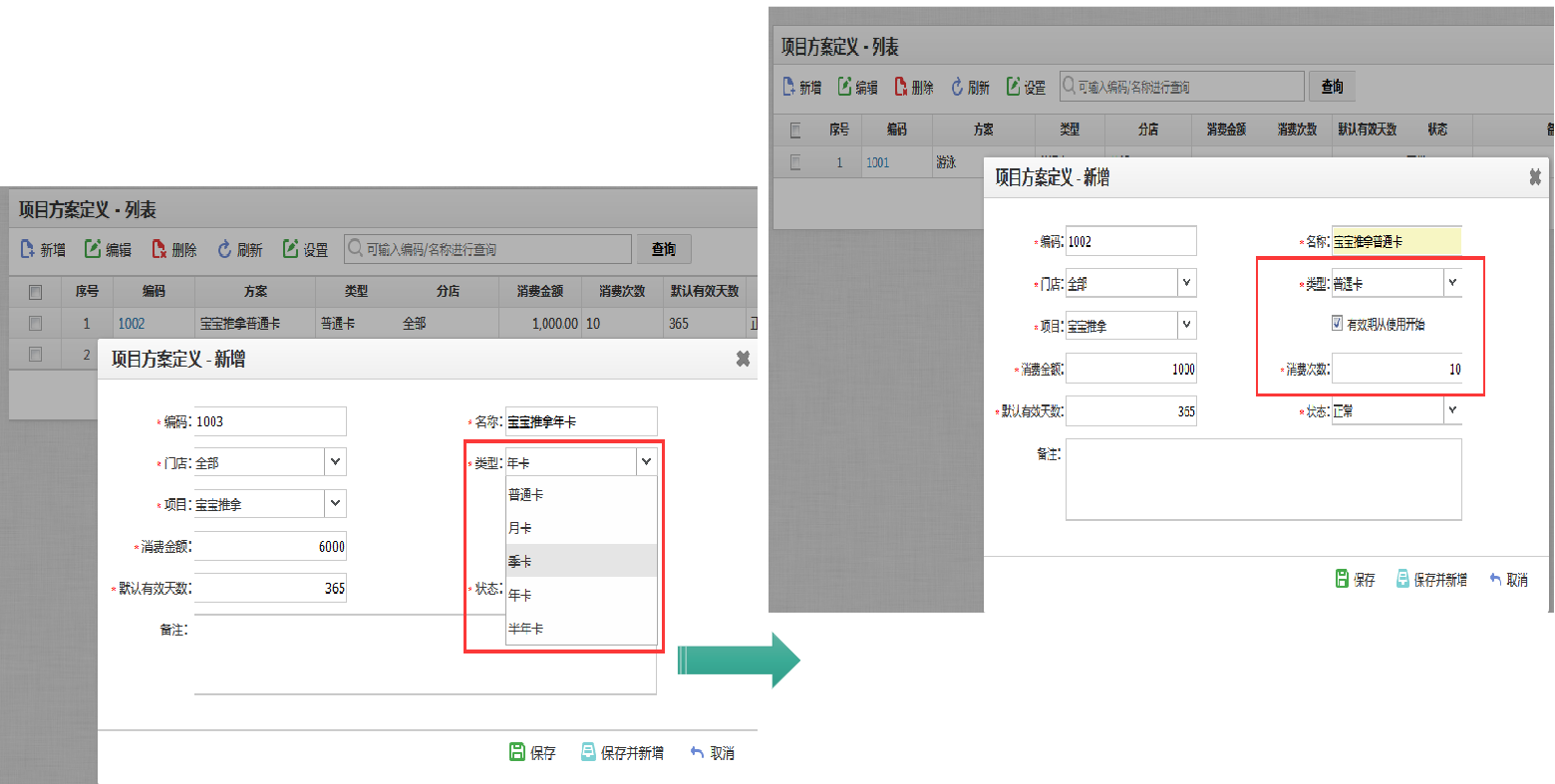
Task: Click 设置 icon above the 宝宝推拿普通卡 row
Action: (291, 249)
